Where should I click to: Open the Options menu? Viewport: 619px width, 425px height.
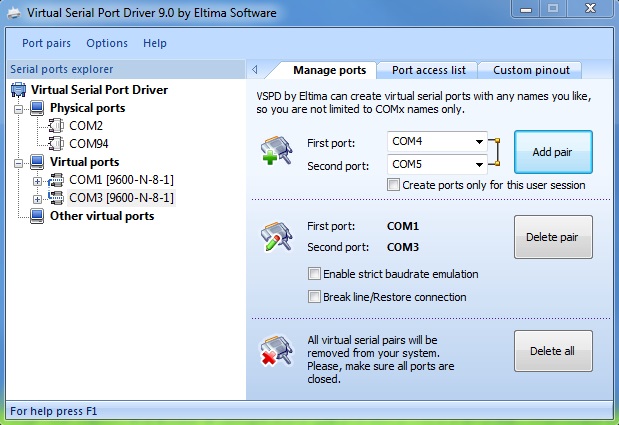107,43
